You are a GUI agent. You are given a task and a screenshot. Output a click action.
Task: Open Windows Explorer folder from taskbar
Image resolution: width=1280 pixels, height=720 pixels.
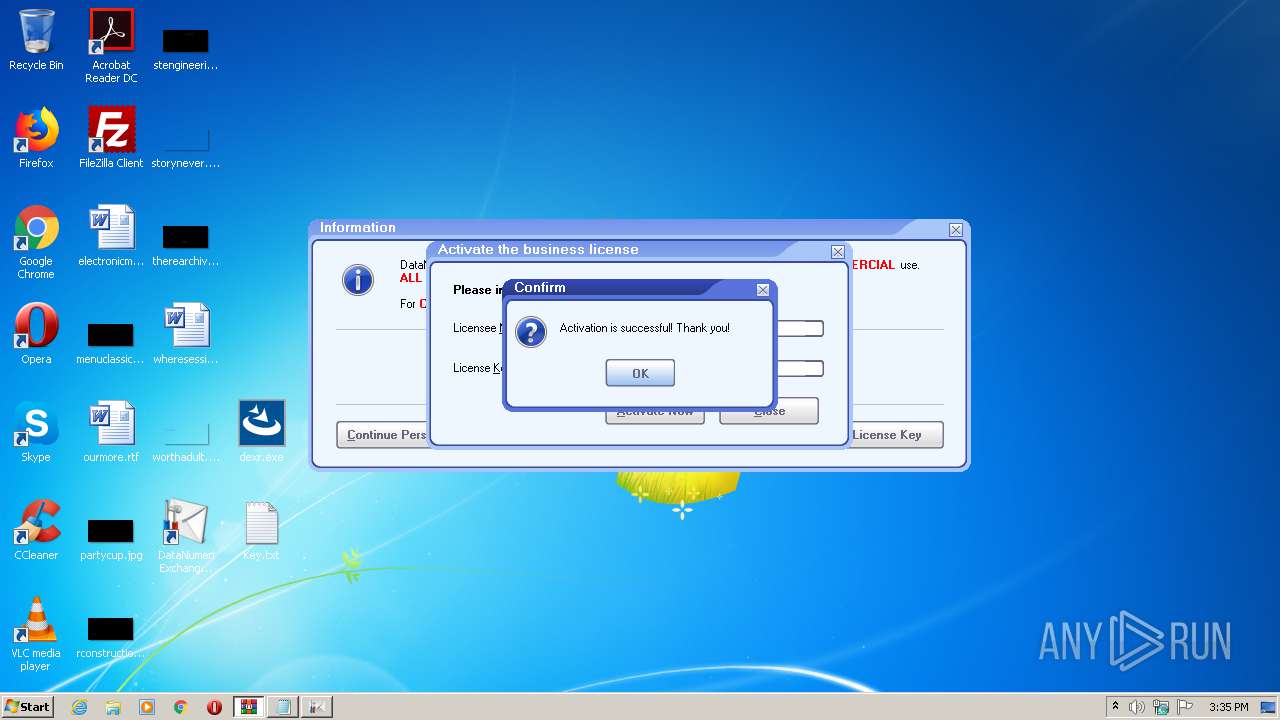coord(113,707)
